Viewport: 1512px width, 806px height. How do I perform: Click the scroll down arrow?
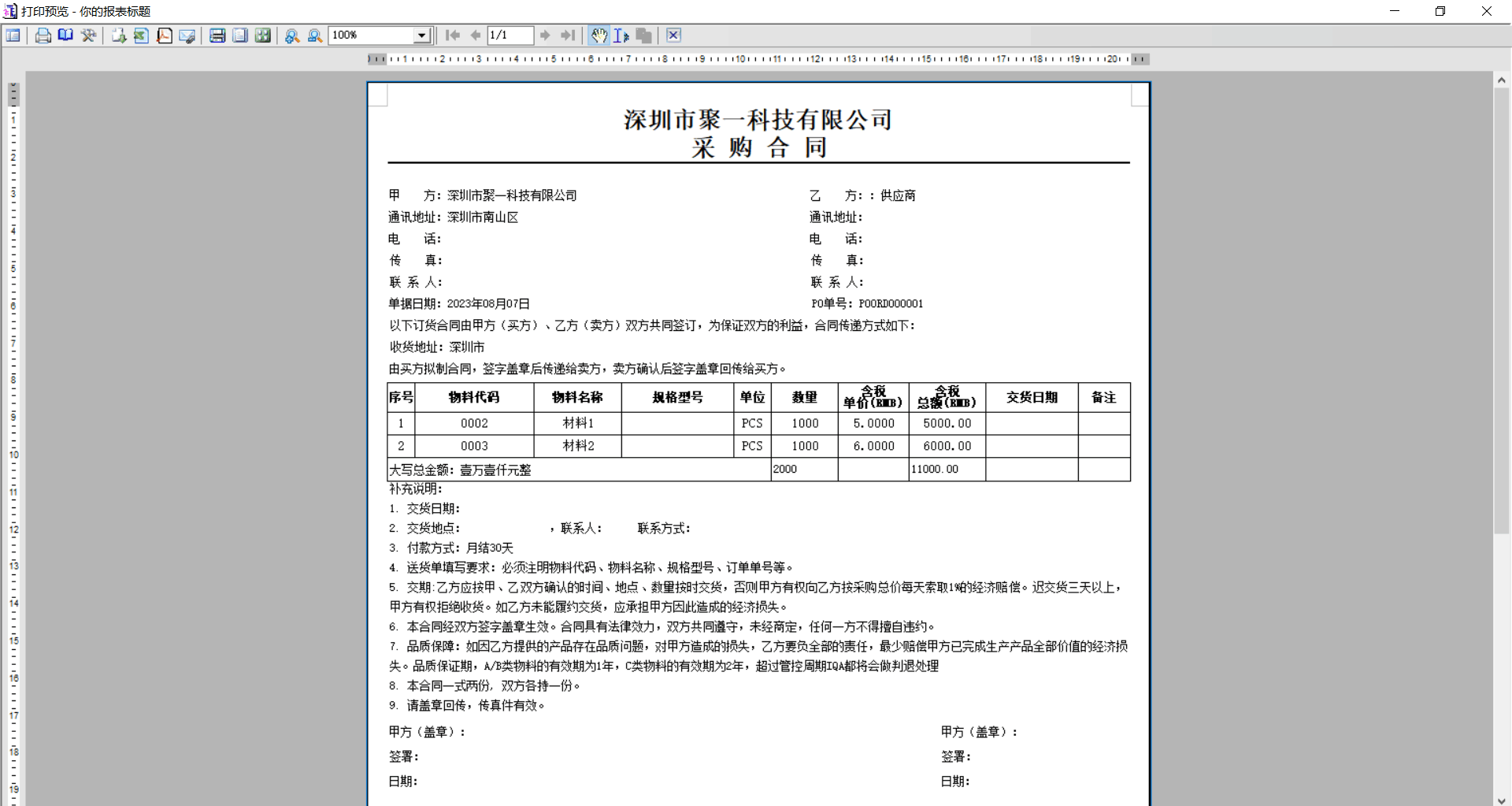[1502, 800]
